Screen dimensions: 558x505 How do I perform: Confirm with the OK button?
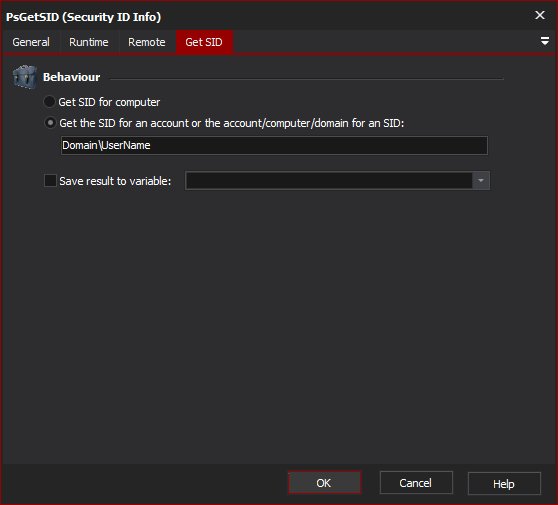click(324, 483)
